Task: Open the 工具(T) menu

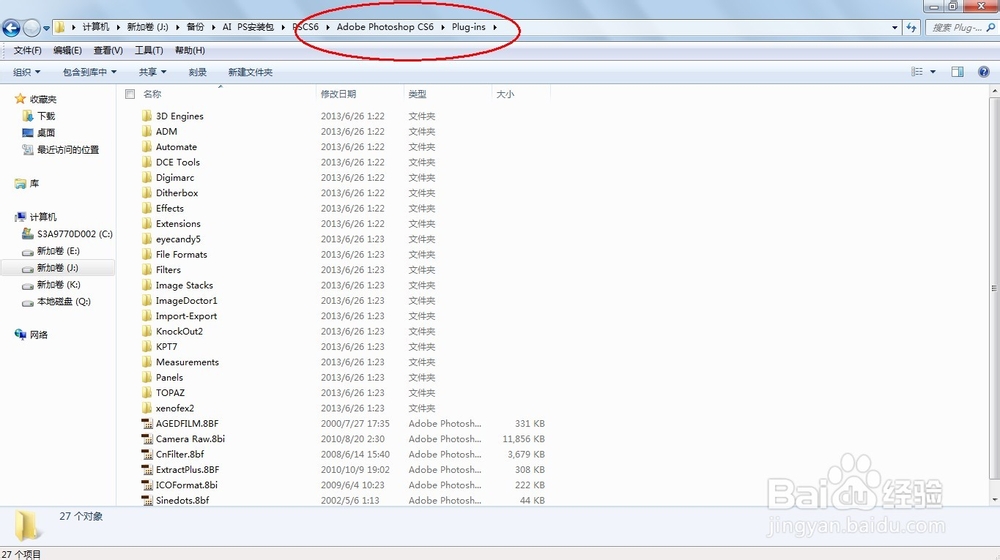Action: pyautogui.click(x=149, y=50)
